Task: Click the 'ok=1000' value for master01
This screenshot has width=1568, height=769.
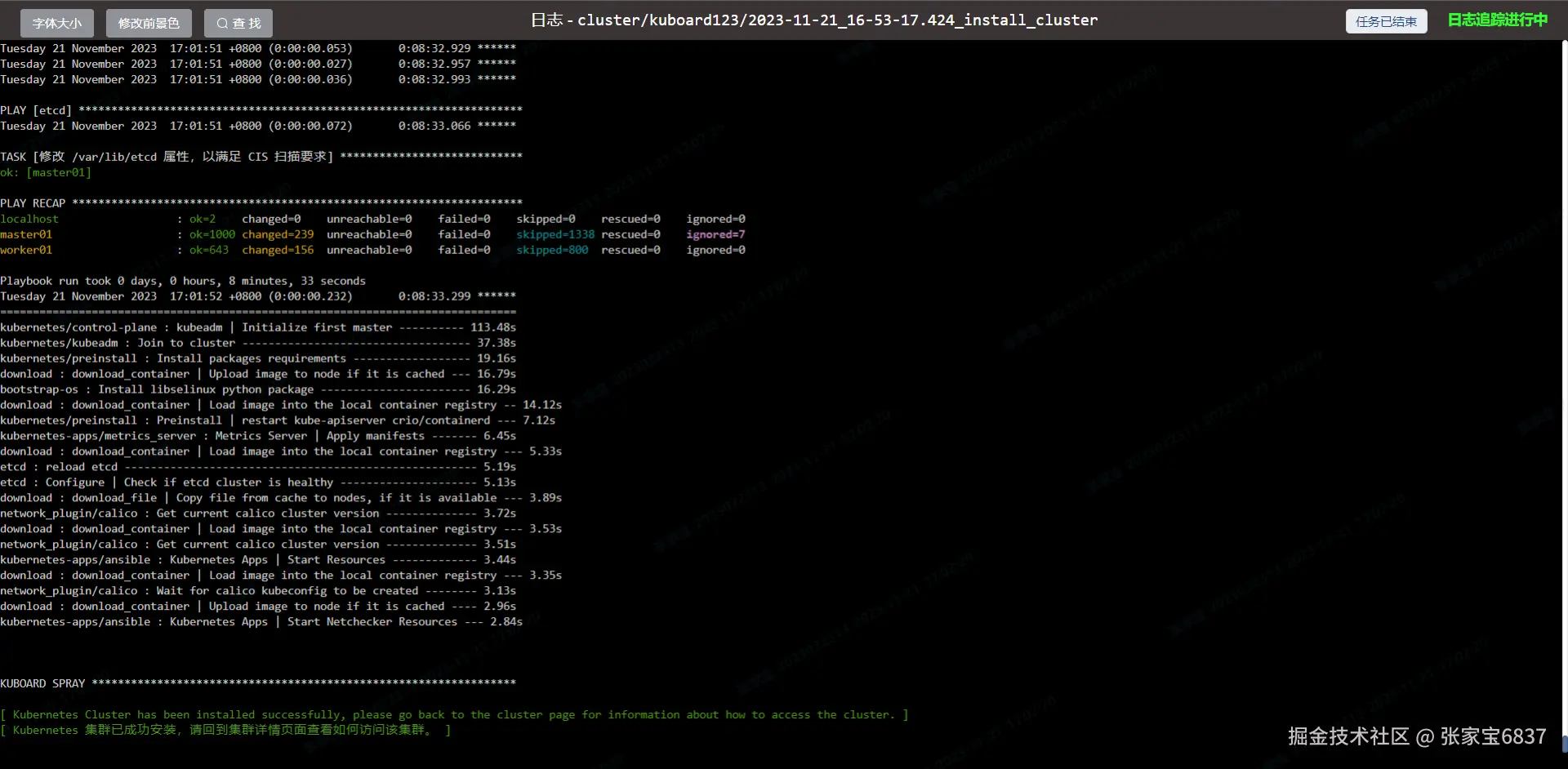Action: coord(212,234)
